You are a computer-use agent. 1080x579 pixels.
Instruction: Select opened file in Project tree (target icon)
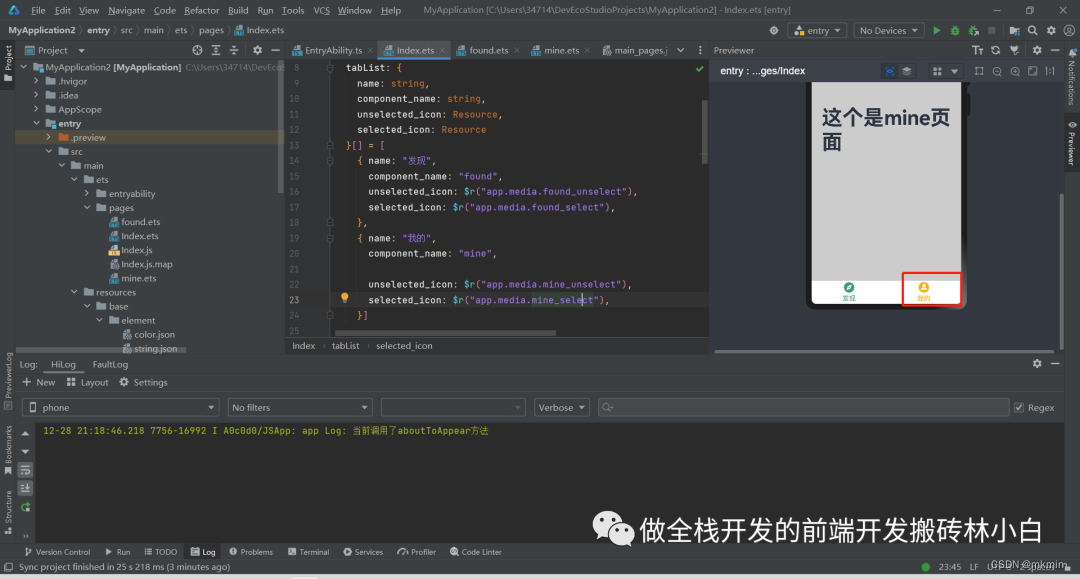coord(197,50)
